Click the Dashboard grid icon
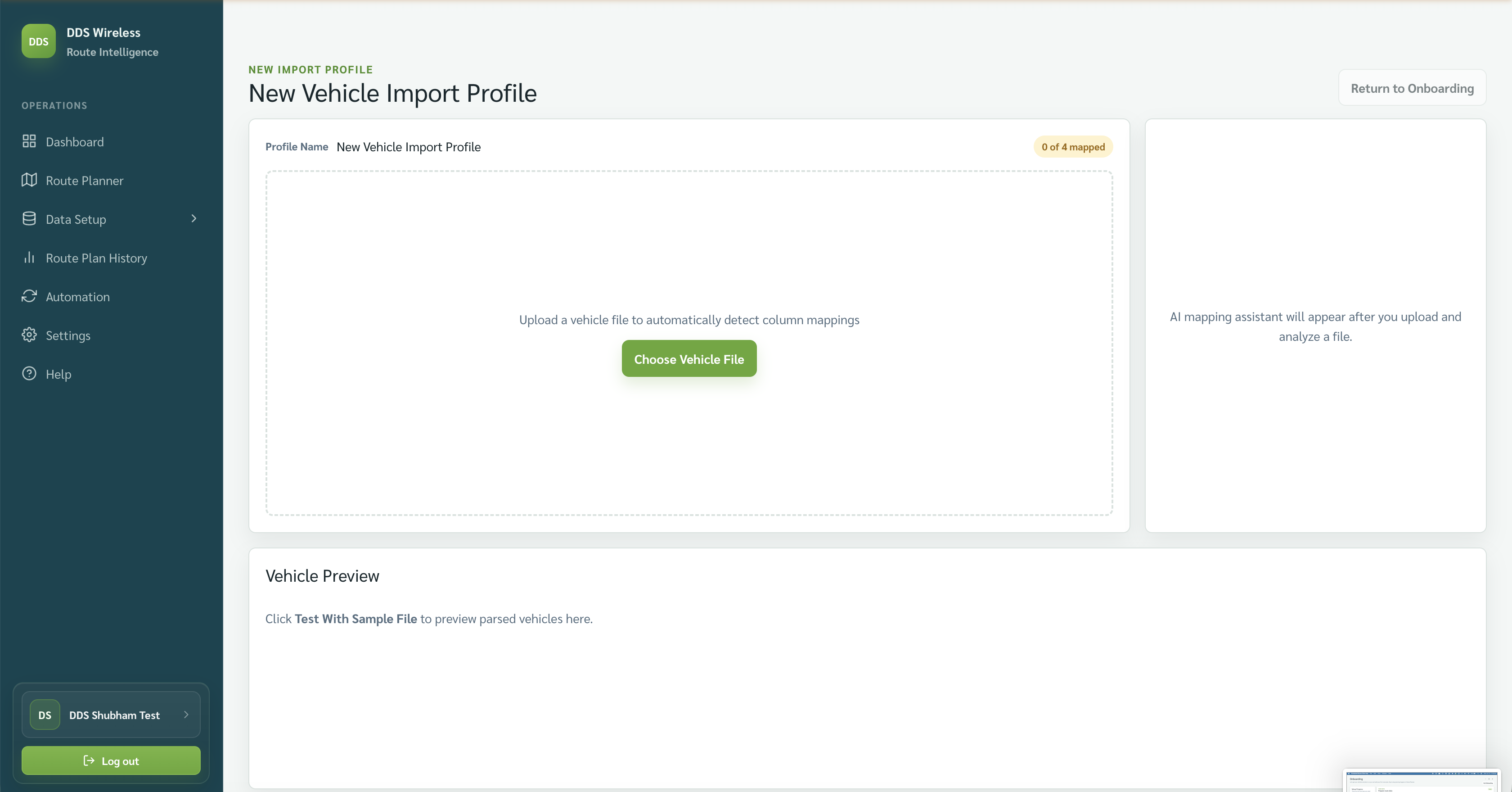Viewport: 1512px width, 792px height. pos(29,141)
